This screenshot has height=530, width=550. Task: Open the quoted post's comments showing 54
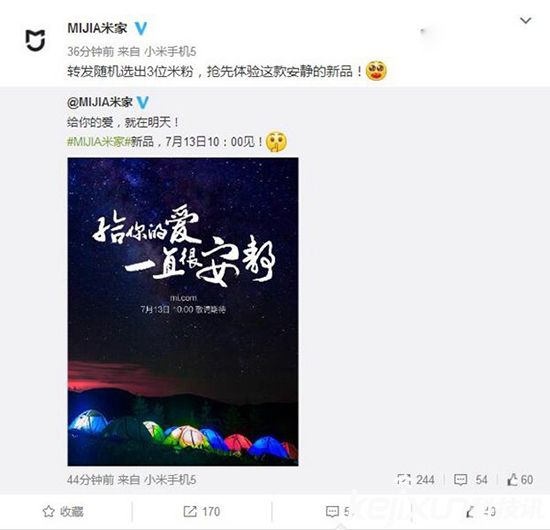click(x=470, y=479)
